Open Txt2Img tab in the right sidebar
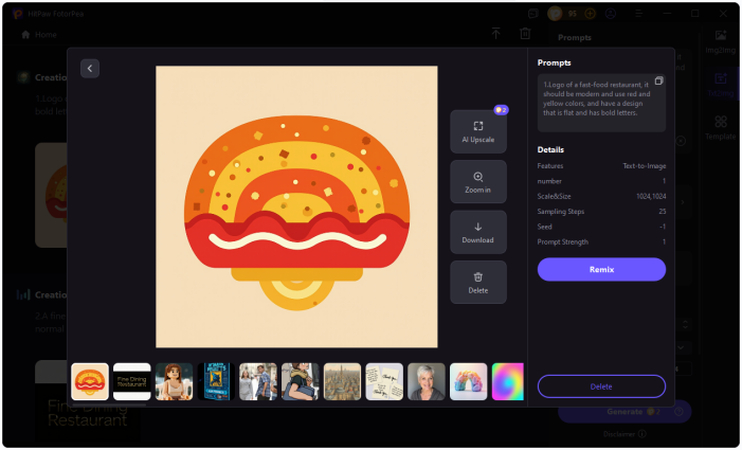The image size is (742, 450). coord(721,85)
